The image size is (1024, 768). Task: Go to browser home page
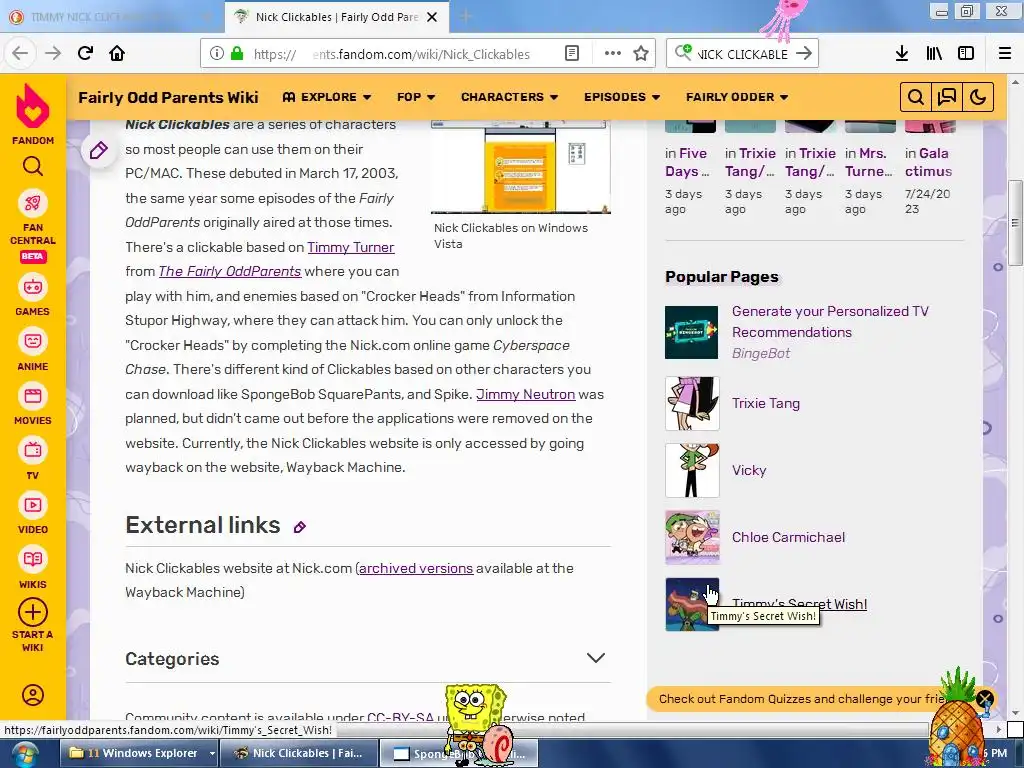(x=117, y=53)
